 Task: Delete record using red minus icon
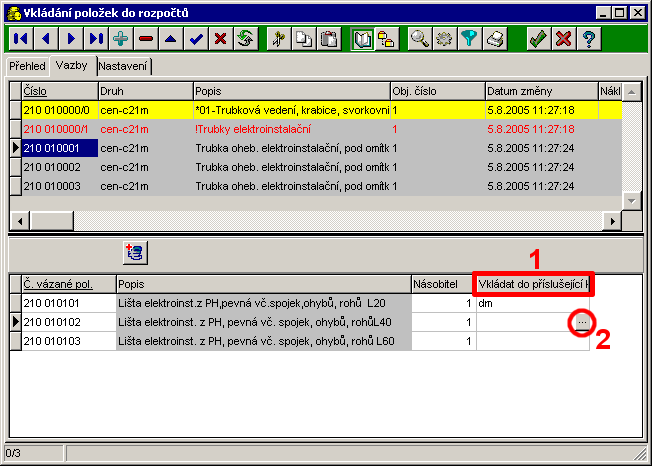click(x=146, y=39)
